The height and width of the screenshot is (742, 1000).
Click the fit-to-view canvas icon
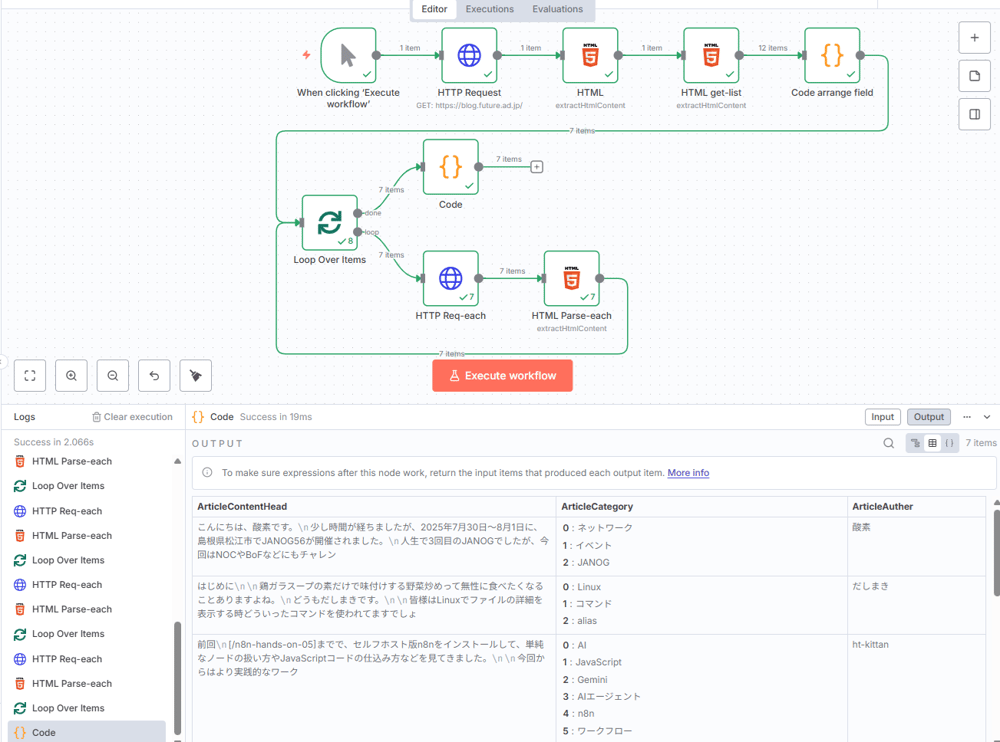point(30,376)
